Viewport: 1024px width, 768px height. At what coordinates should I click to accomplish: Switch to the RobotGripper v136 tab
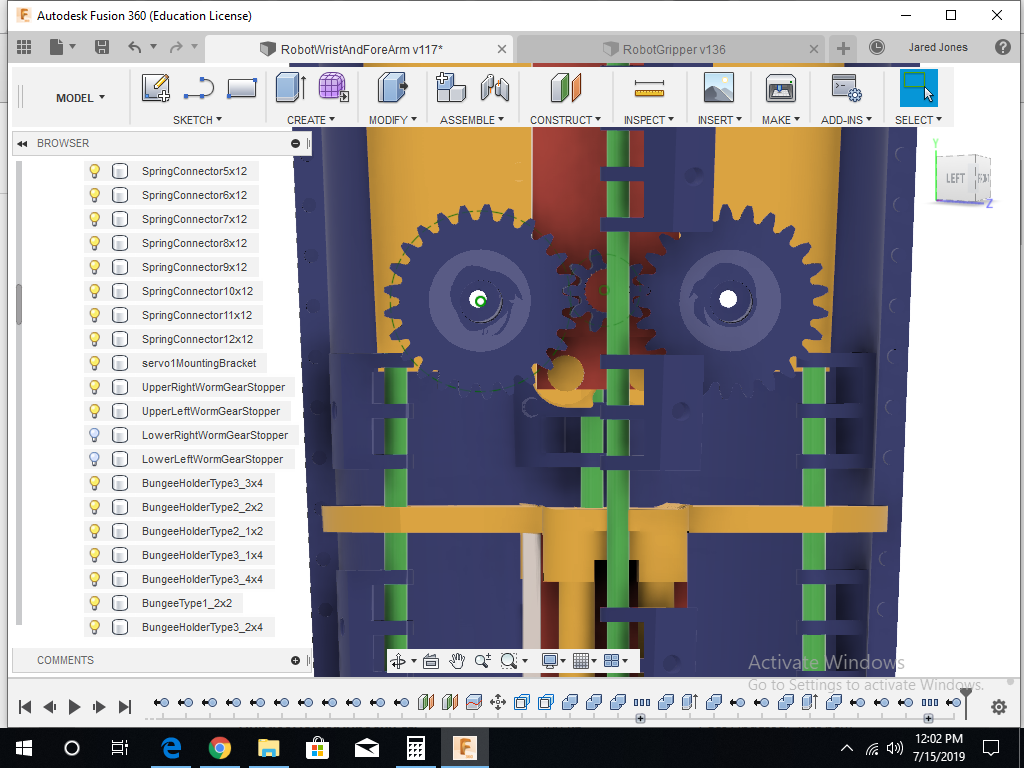click(673, 50)
